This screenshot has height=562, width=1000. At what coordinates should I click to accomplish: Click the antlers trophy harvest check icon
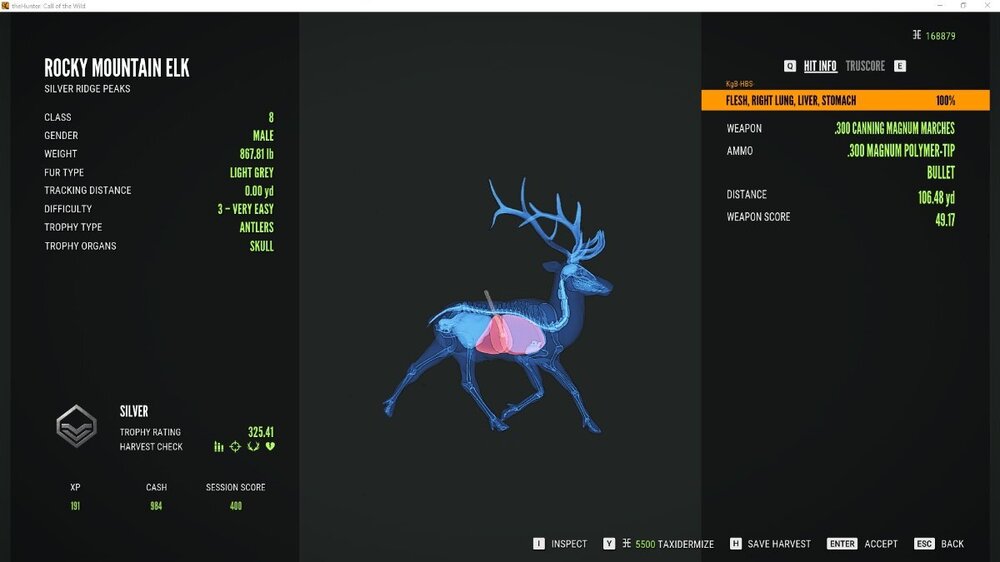tap(253, 447)
